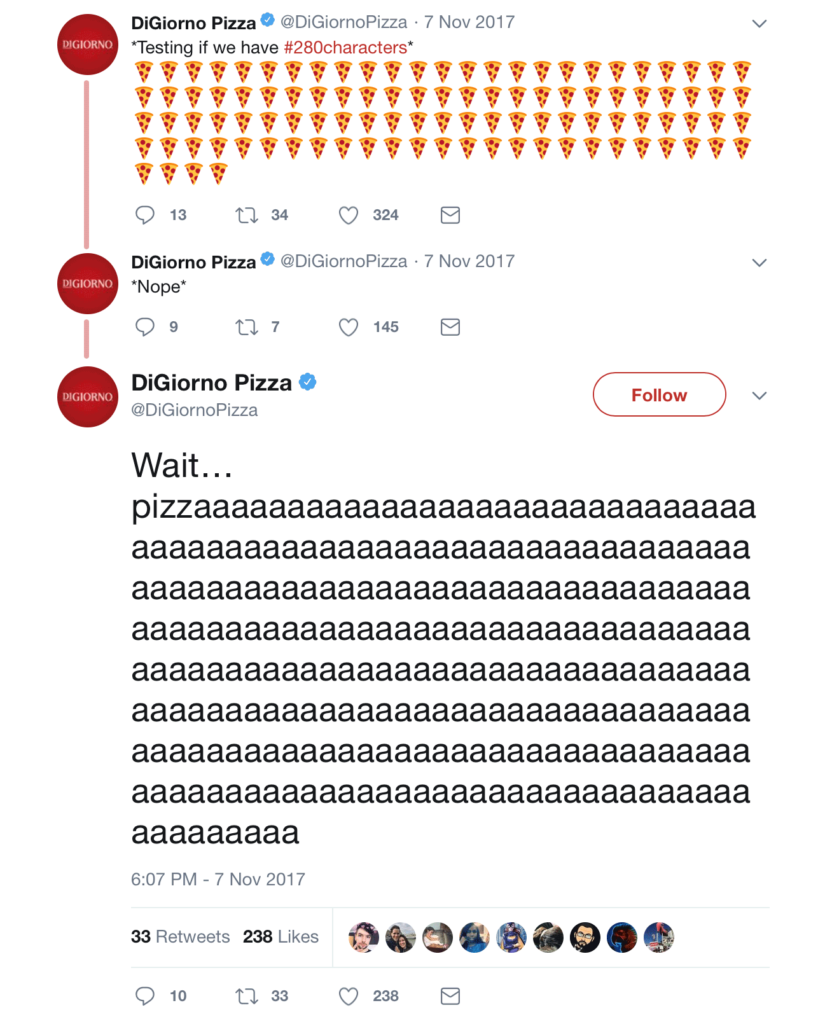The height and width of the screenshot is (1024, 832).
Task: Follow DiGiorno Pizza
Action: [x=659, y=395]
